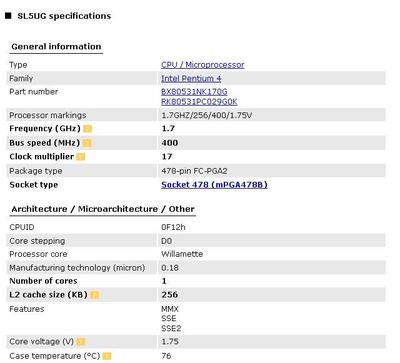This screenshot has width=400, height=363.
Task: Click the CPUID value 0F12h
Action: (173, 227)
